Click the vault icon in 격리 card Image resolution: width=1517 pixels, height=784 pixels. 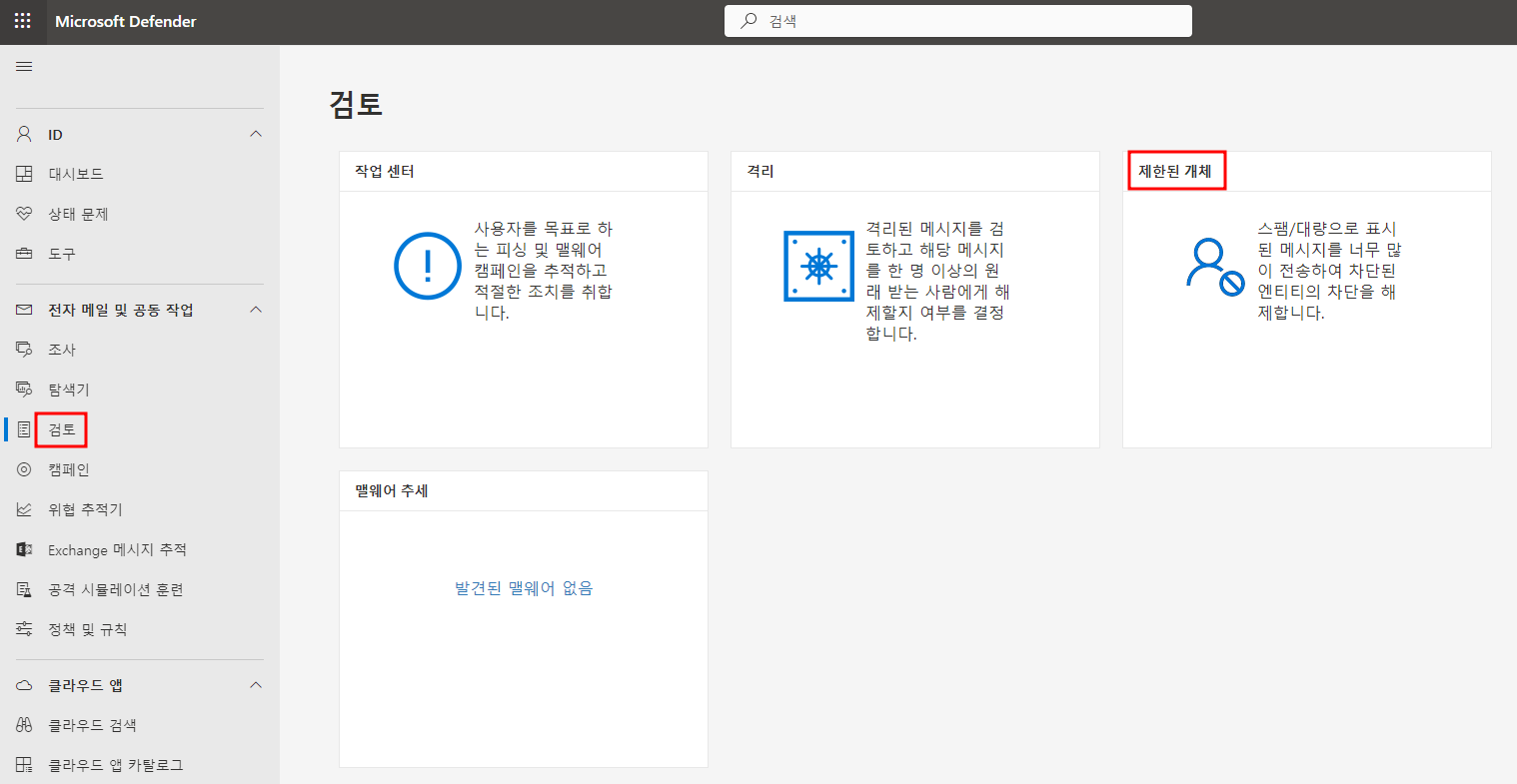819,266
